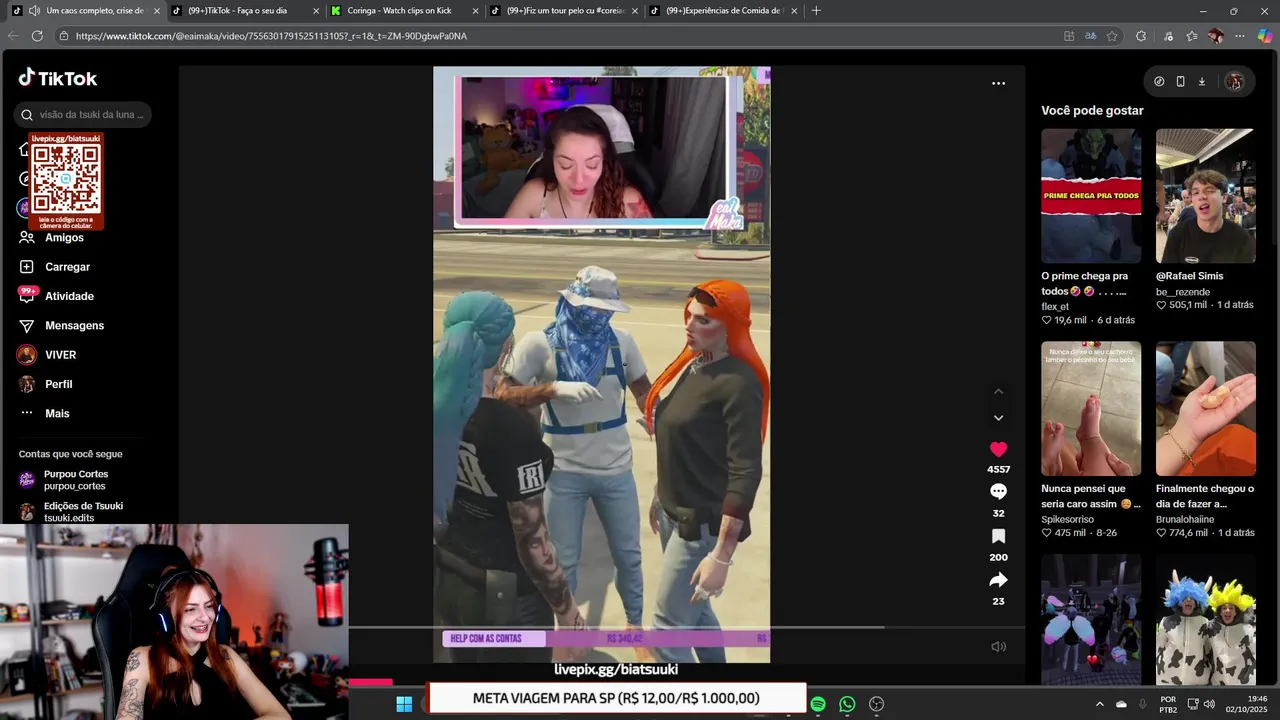
Task: Open system volume tray icon
Action: point(1209,704)
